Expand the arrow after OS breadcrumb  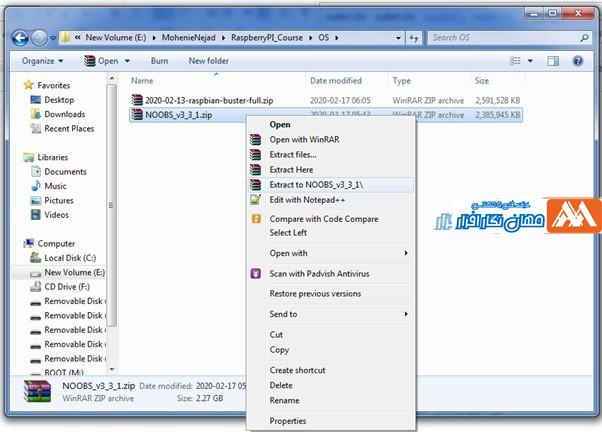[337, 38]
